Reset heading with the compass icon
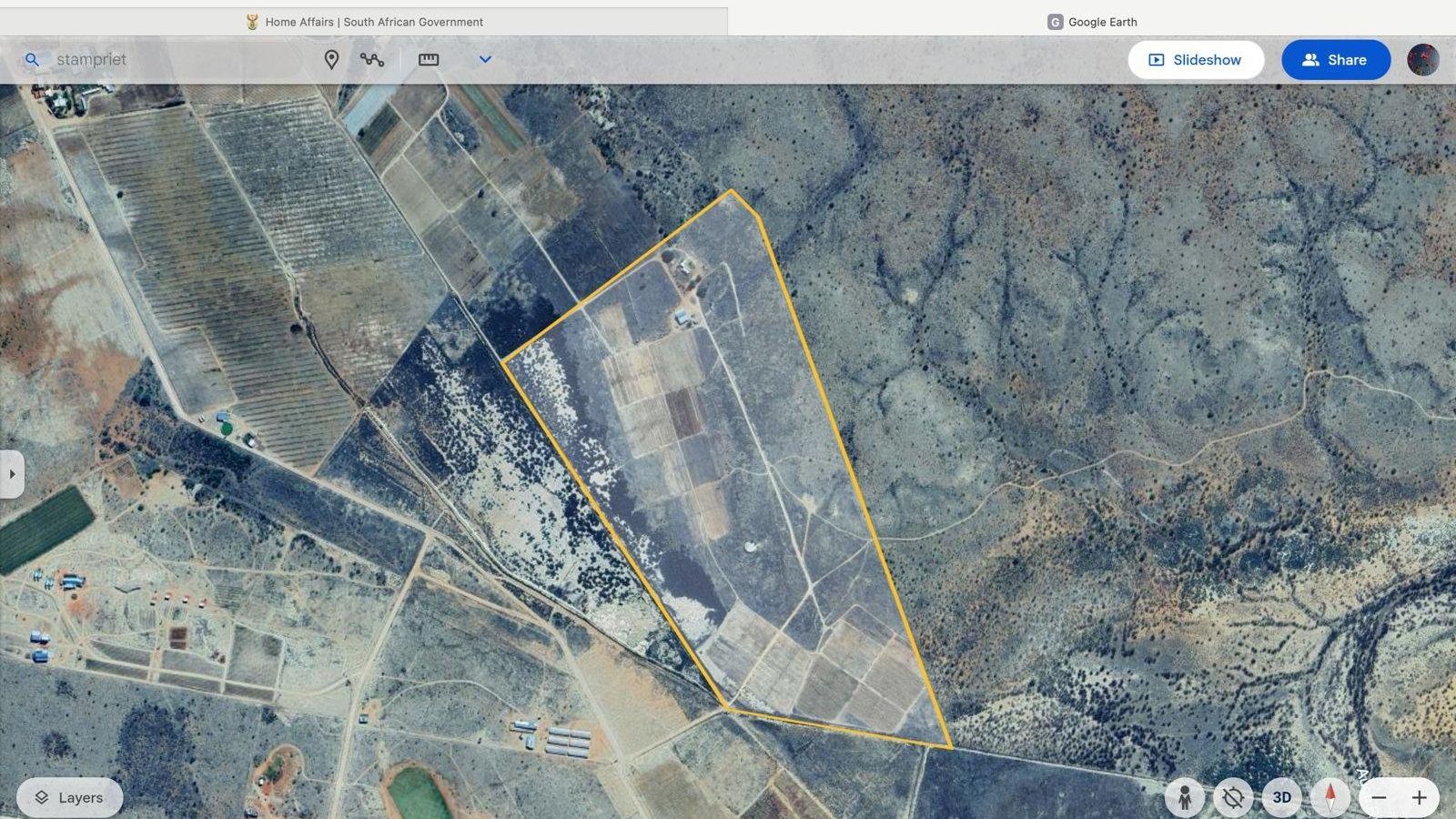This screenshot has height=819, width=1456. click(1330, 798)
